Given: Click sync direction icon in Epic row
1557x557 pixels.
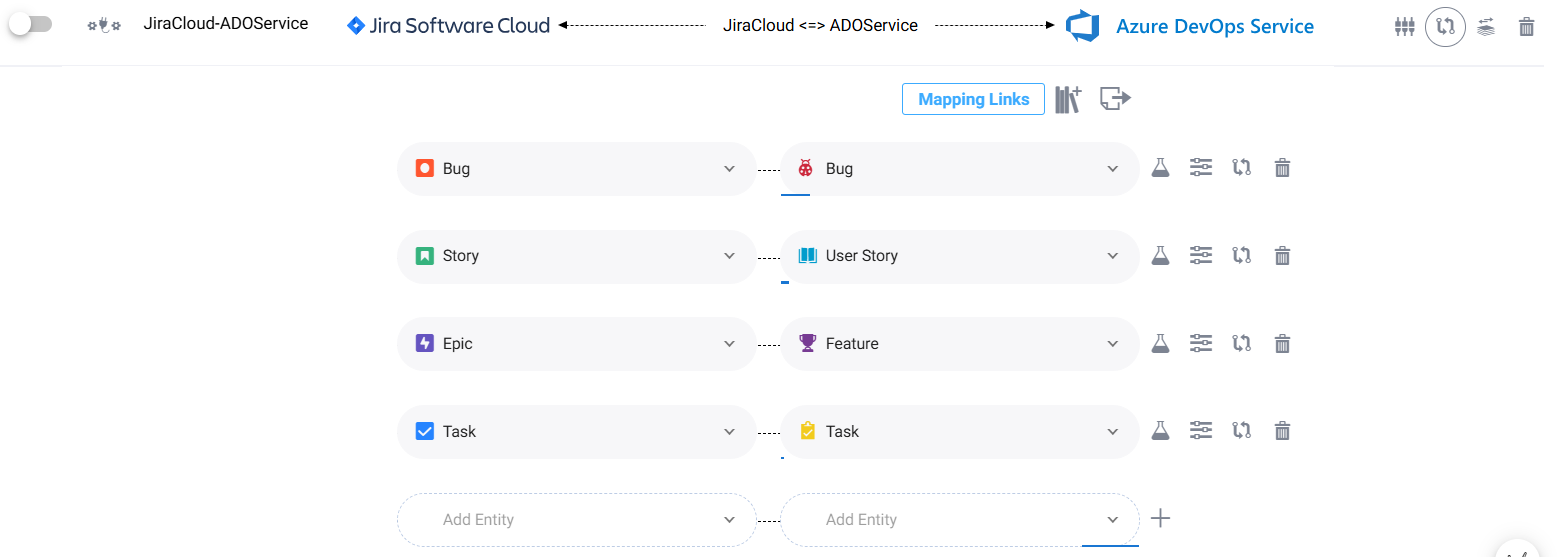Looking at the screenshot, I should point(1242,343).
